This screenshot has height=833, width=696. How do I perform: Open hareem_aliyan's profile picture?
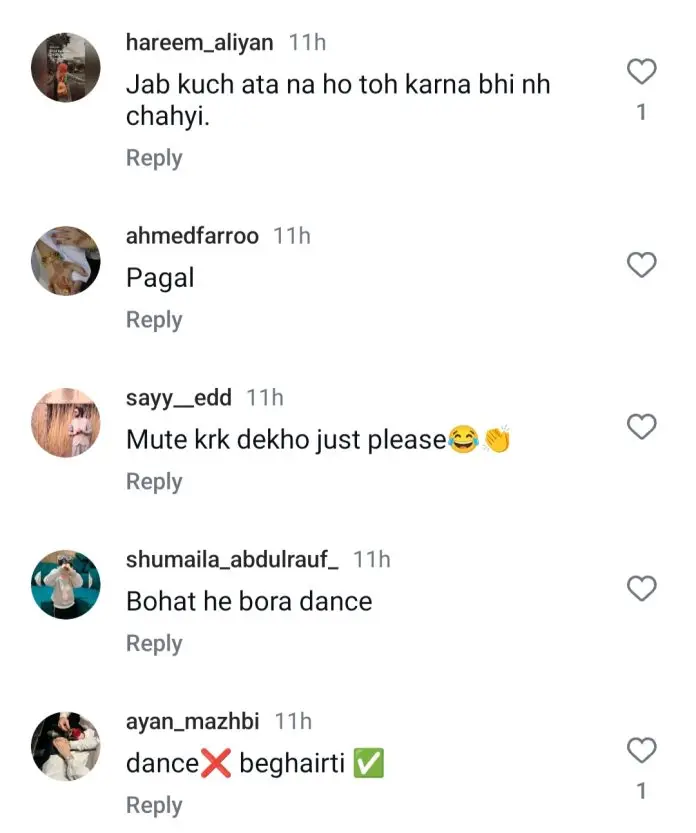pos(66,67)
